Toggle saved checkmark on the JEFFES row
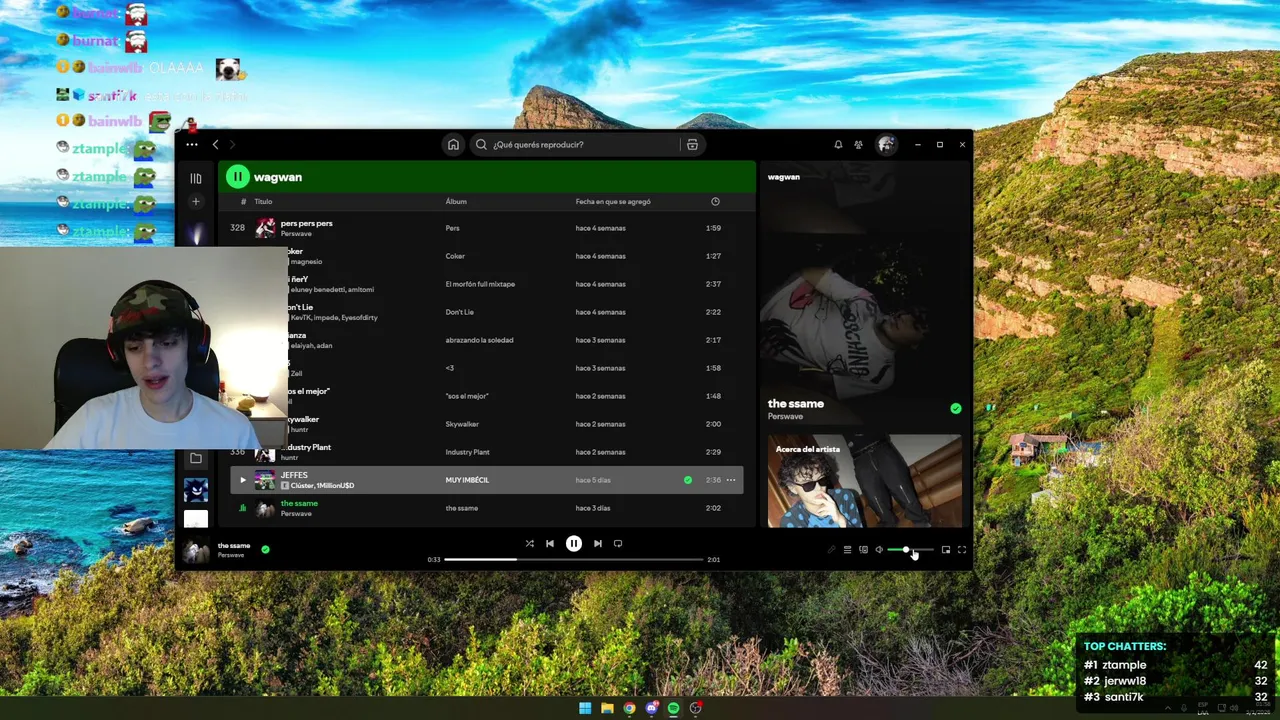 click(688, 480)
